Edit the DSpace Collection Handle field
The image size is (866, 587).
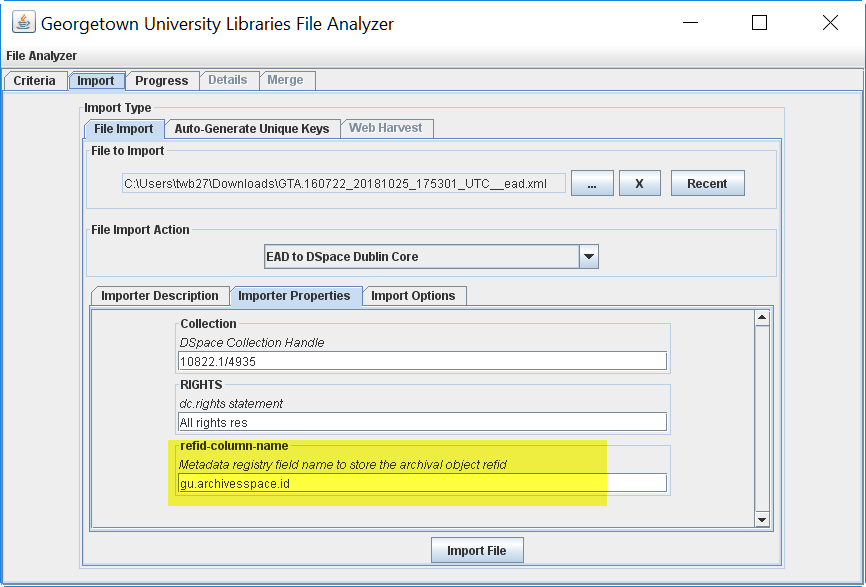421,360
